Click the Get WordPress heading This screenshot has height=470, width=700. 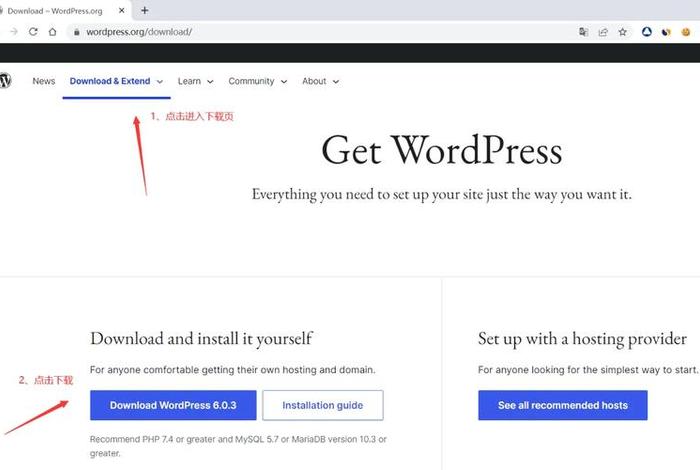[442, 151]
